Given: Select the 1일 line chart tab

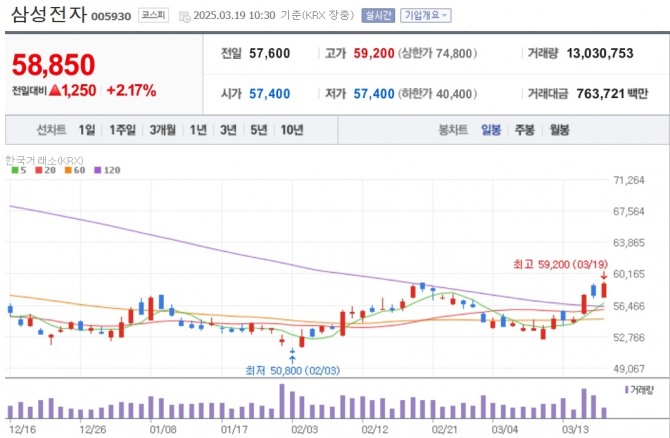Looking at the screenshot, I should [87, 129].
